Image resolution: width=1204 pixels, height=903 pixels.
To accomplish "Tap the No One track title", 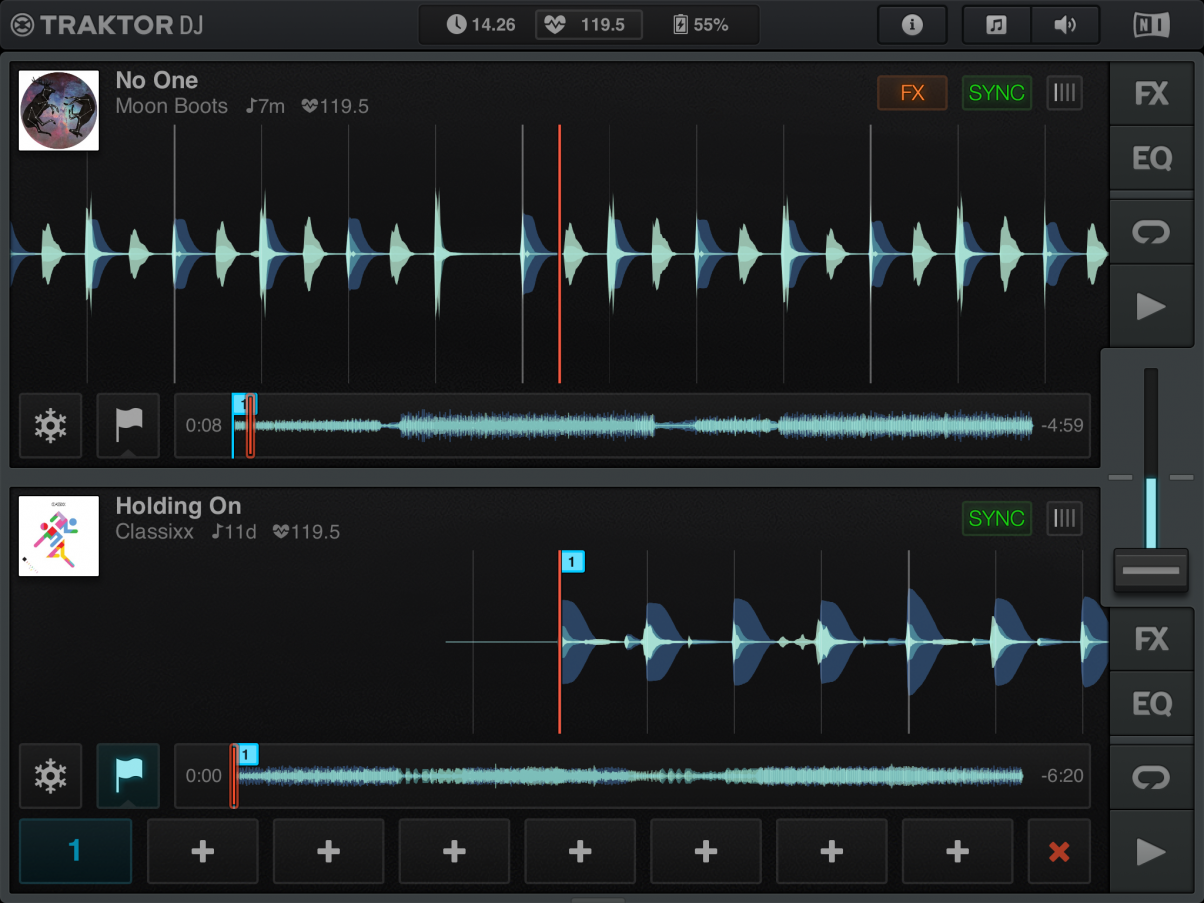I will [x=157, y=80].
